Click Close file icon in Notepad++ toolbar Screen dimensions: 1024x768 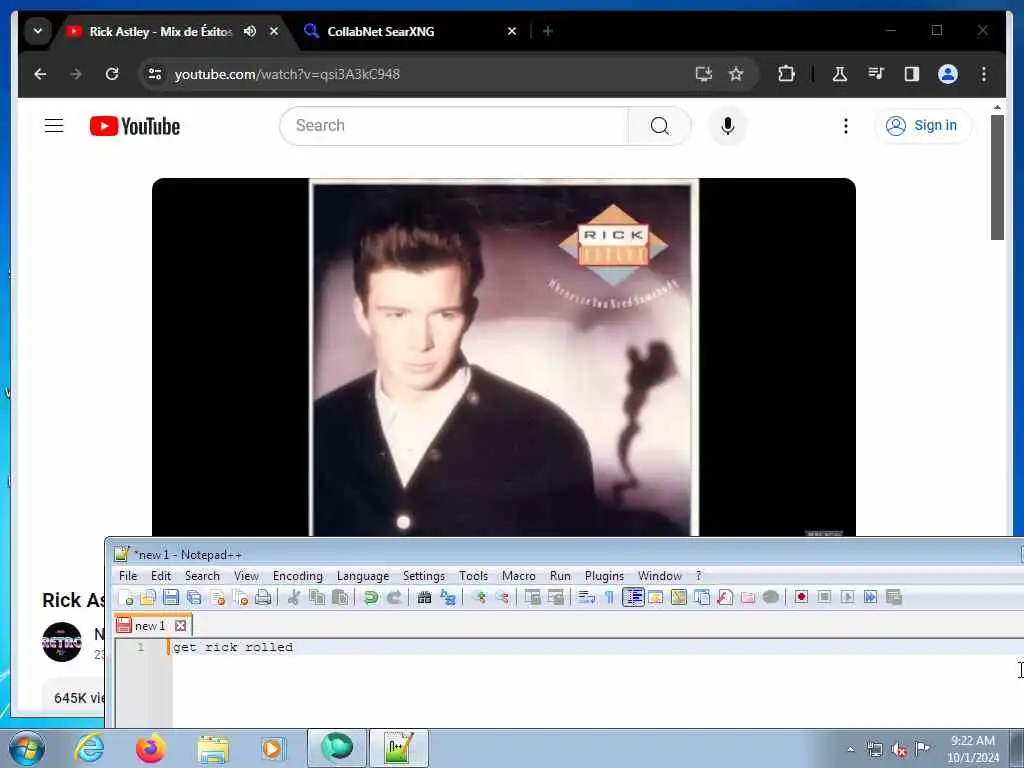pos(217,597)
